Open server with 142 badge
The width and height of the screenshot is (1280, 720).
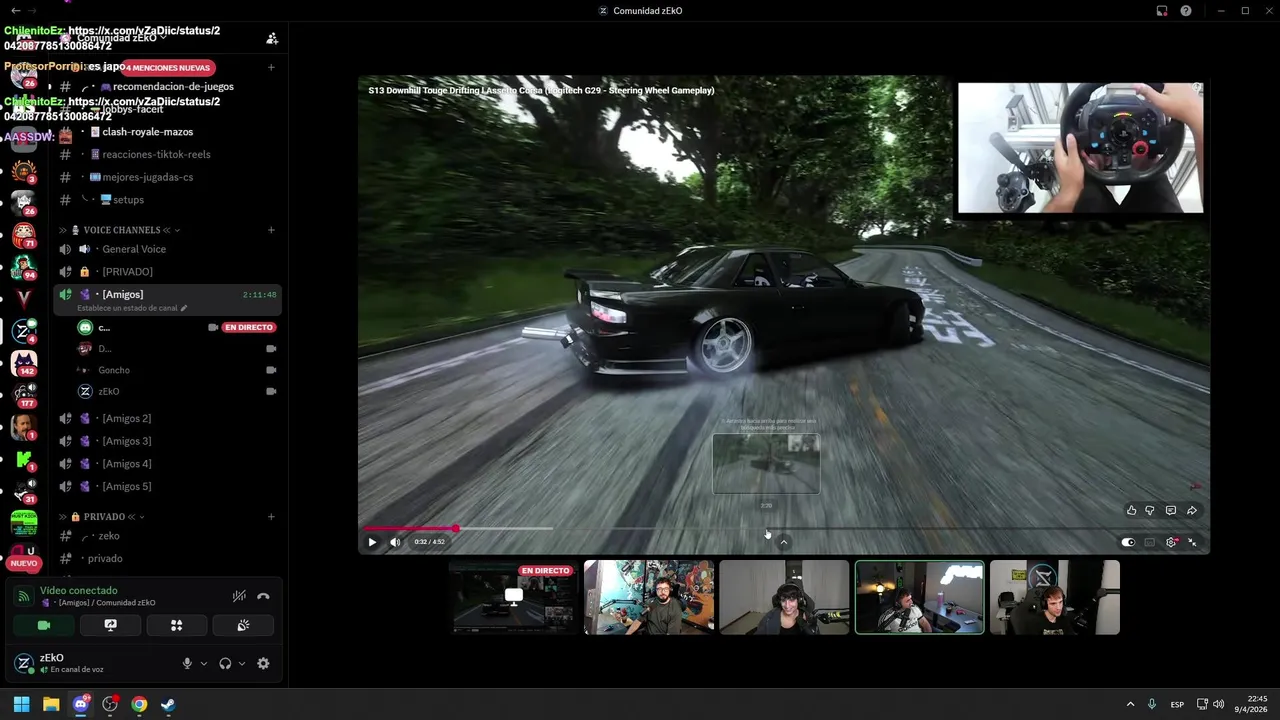24,363
